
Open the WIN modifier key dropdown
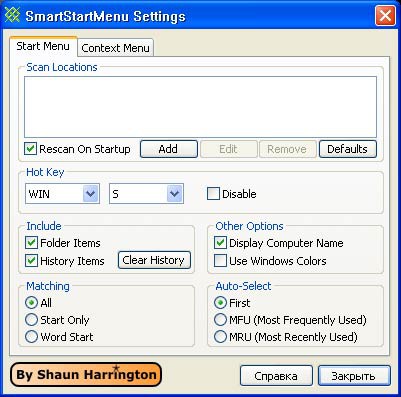(91, 194)
